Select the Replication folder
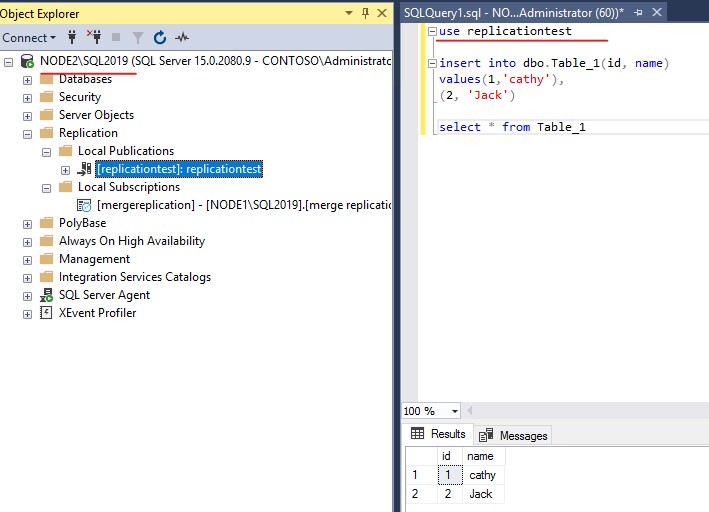The image size is (709, 512). (88, 133)
